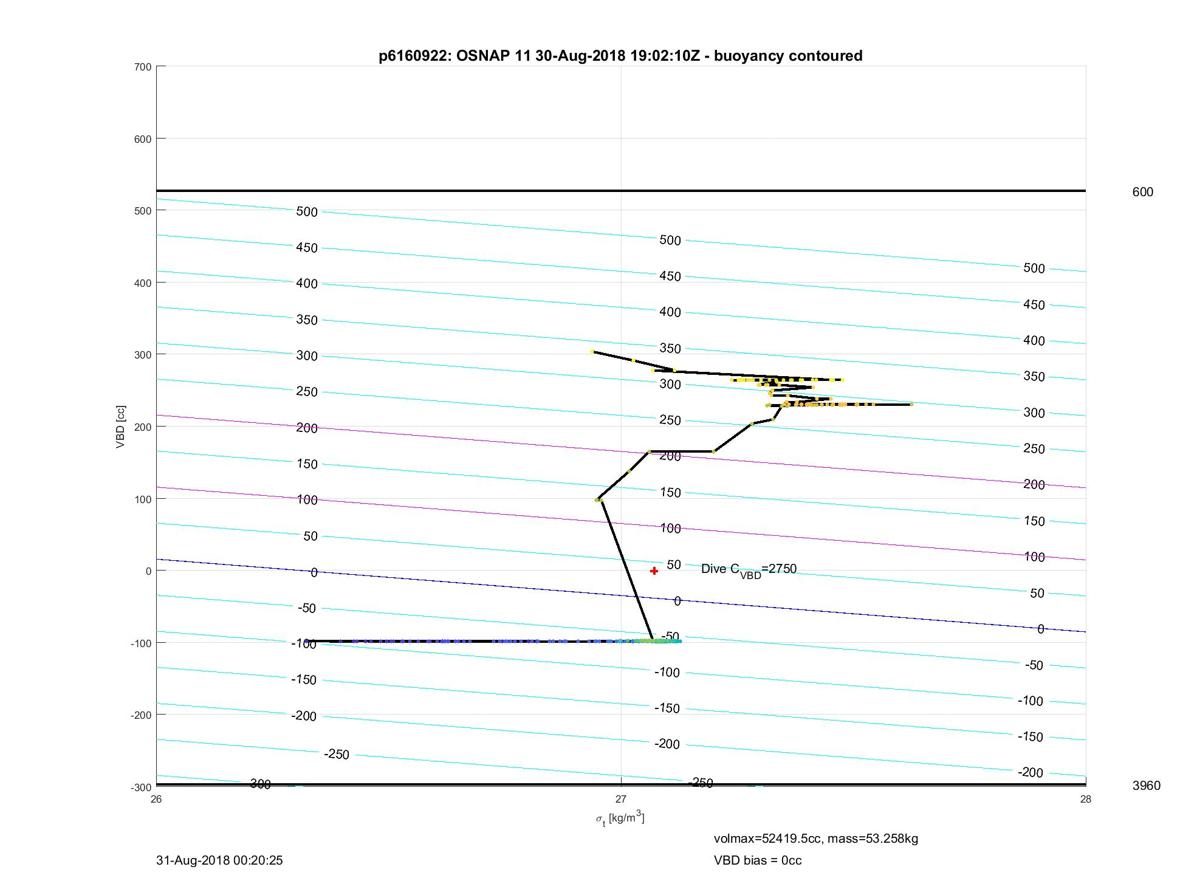
Task: Click x-axis tick label '26'
Action: [156, 798]
